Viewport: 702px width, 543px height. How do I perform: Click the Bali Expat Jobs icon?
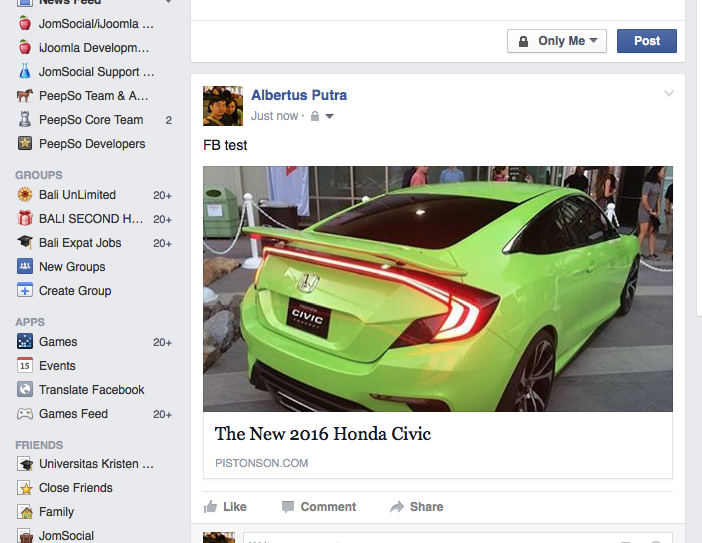(25, 243)
